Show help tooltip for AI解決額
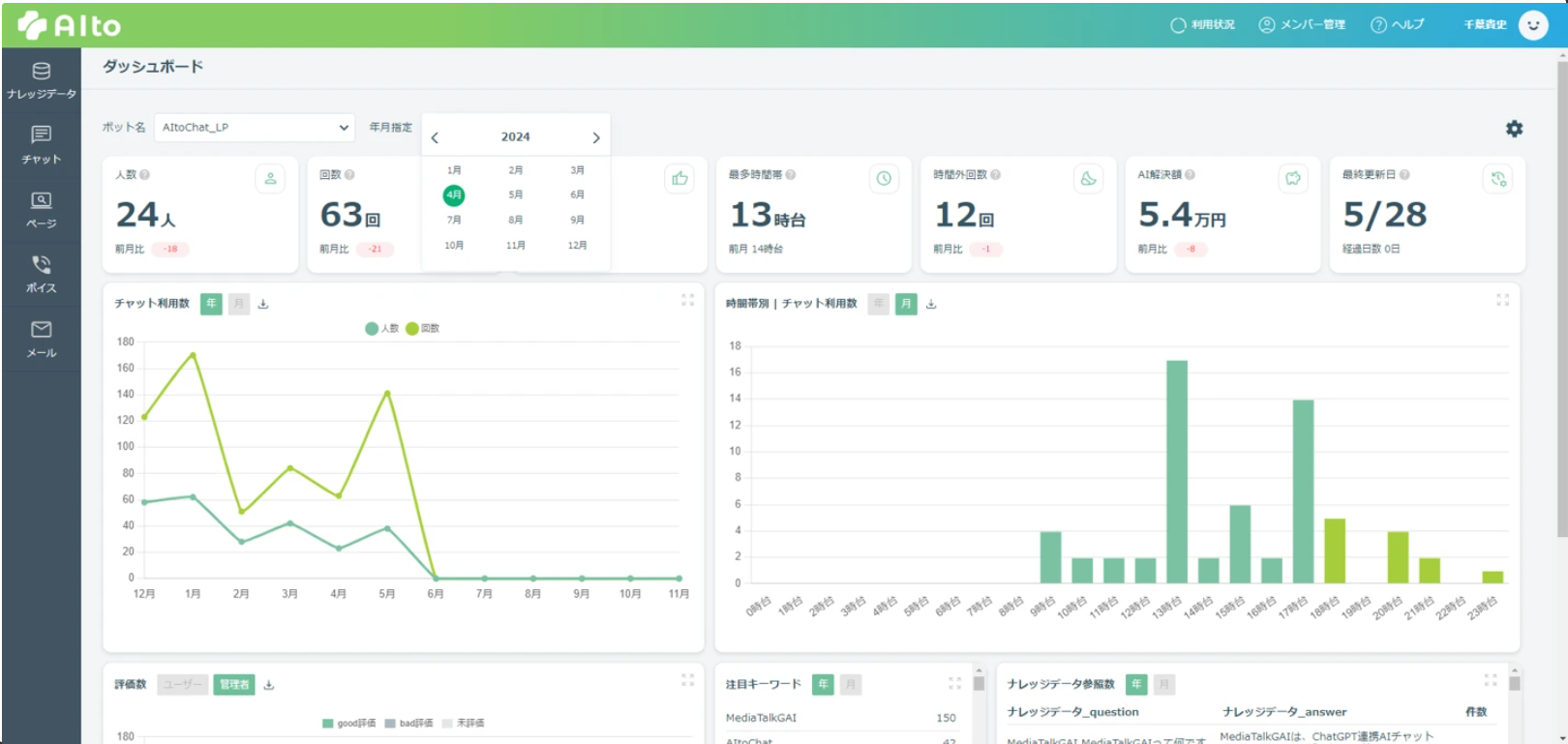The height and width of the screenshot is (744, 1568). pyautogui.click(x=1190, y=175)
